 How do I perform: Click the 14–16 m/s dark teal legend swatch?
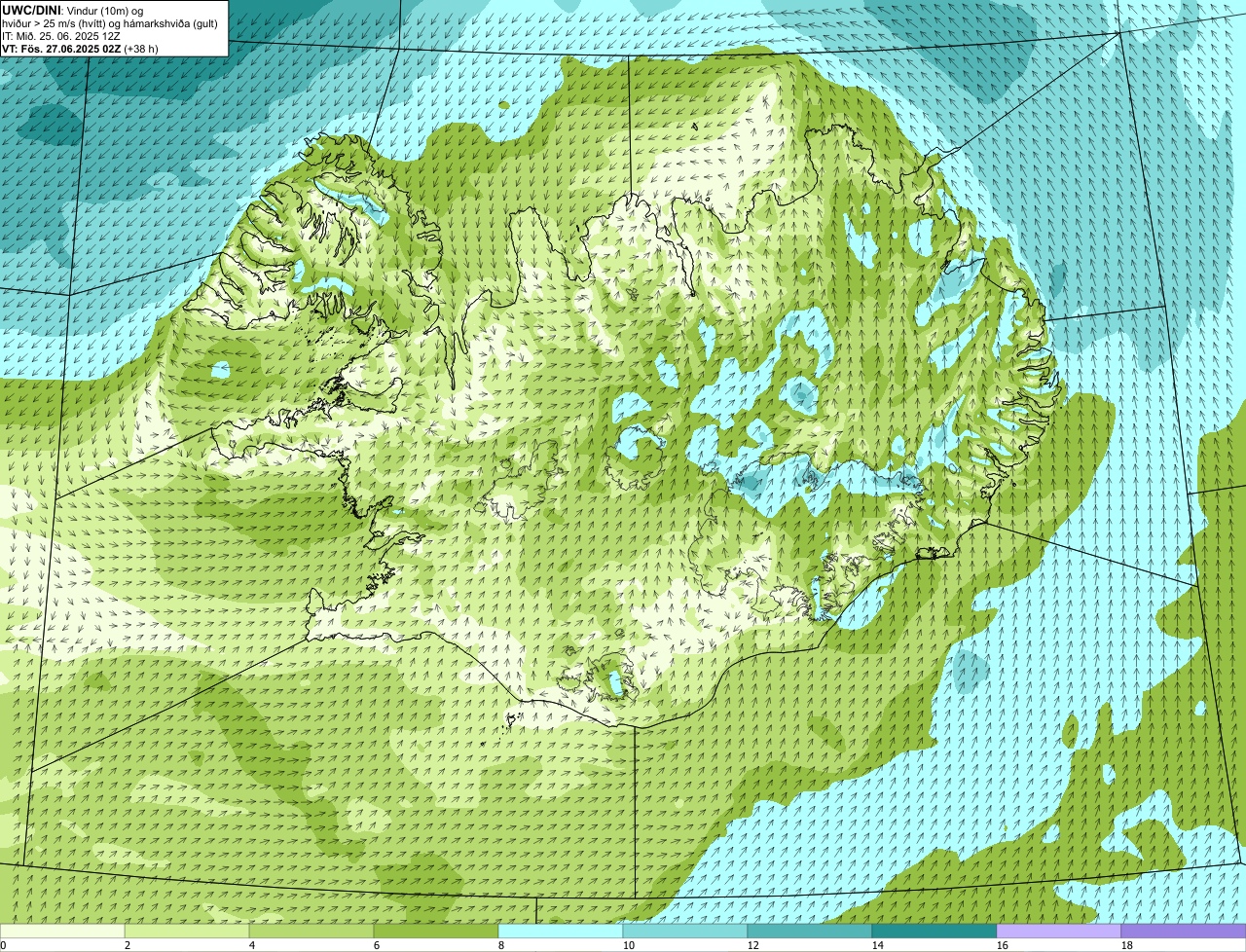click(934, 931)
